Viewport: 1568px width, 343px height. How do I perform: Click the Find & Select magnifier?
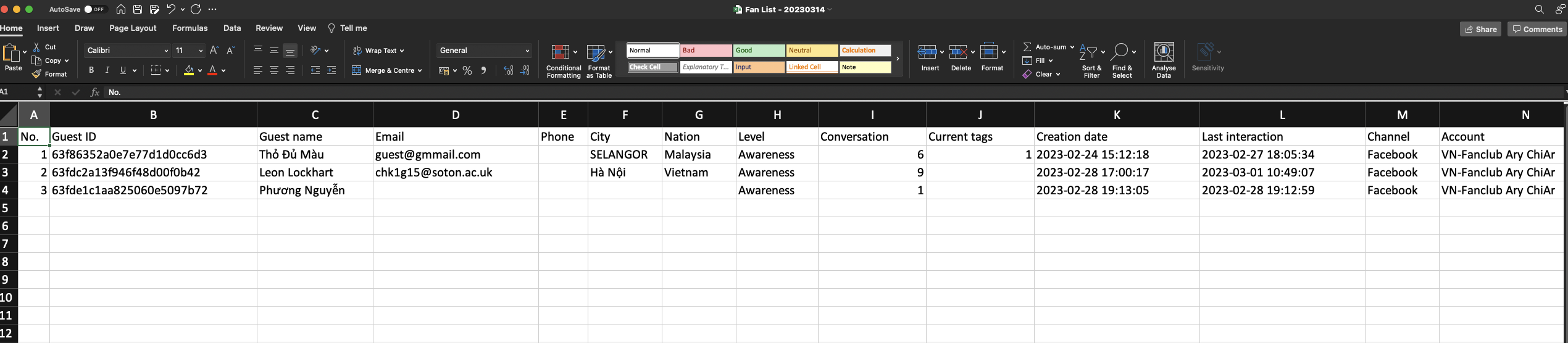pos(1119,52)
